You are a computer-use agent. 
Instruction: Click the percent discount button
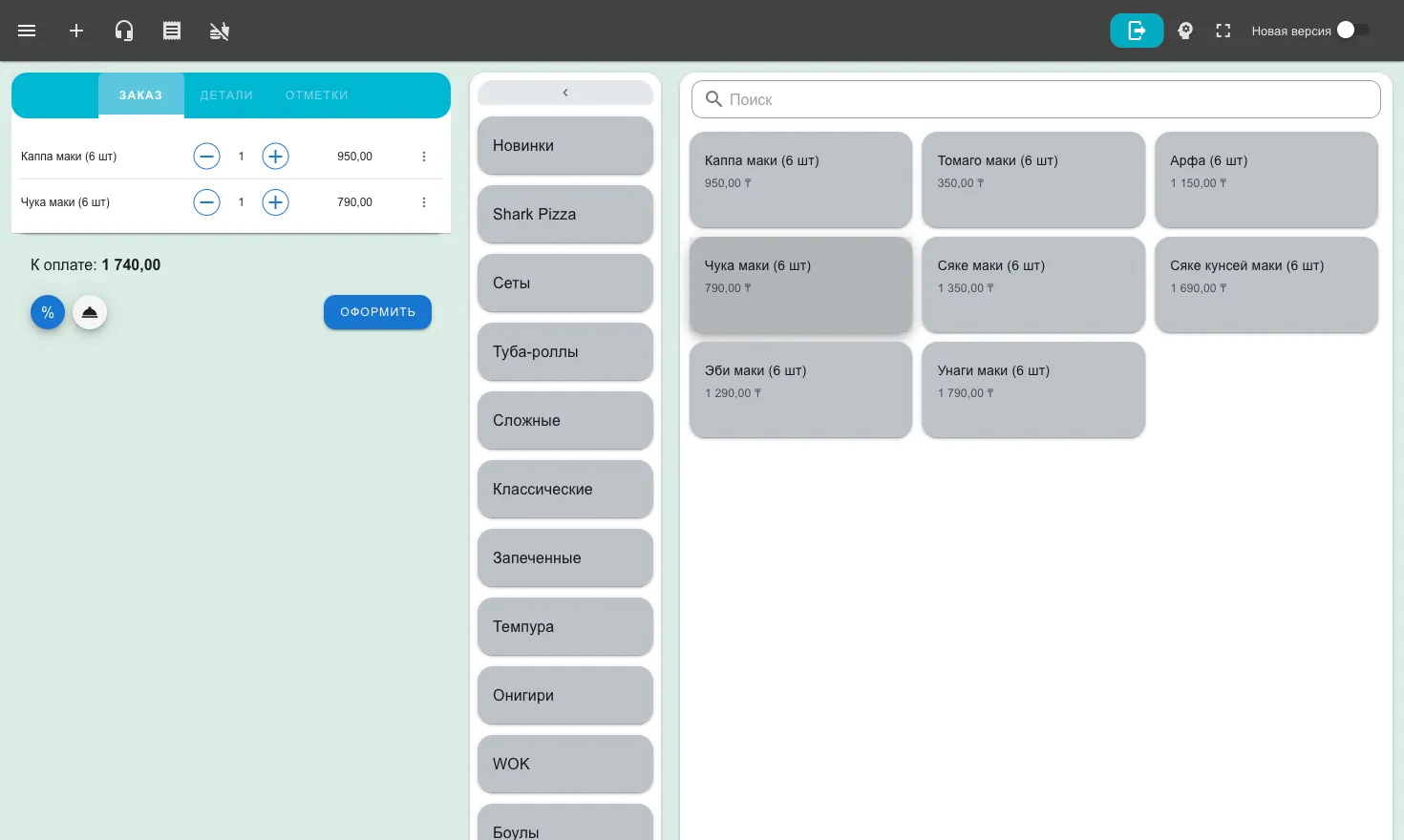[48, 312]
